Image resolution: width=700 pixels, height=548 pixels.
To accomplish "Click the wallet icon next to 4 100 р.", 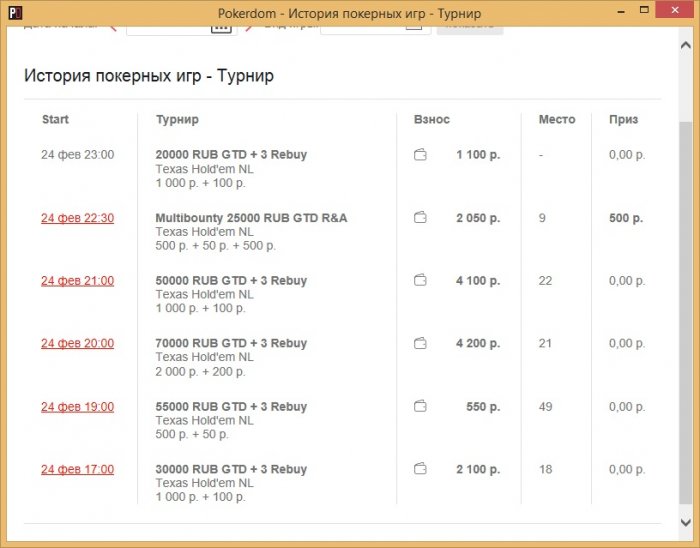I will click(x=420, y=280).
